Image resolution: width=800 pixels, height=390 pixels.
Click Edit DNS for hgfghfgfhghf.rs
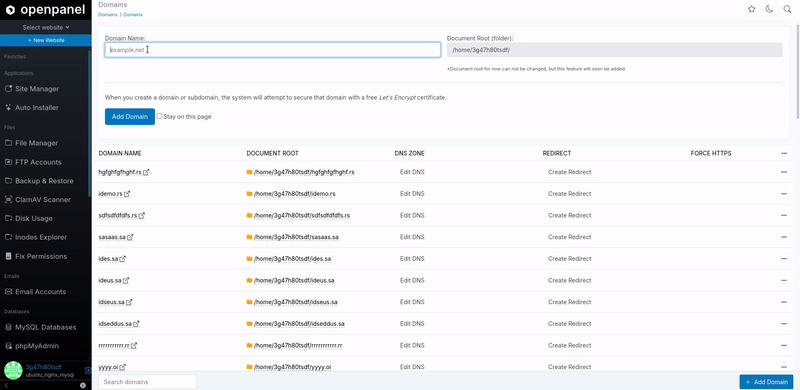click(412, 172)
